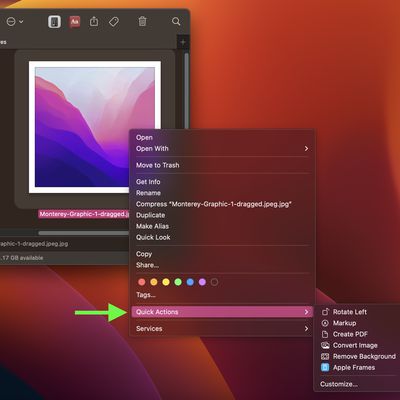Click the Convert Image icon

[325, 345]
